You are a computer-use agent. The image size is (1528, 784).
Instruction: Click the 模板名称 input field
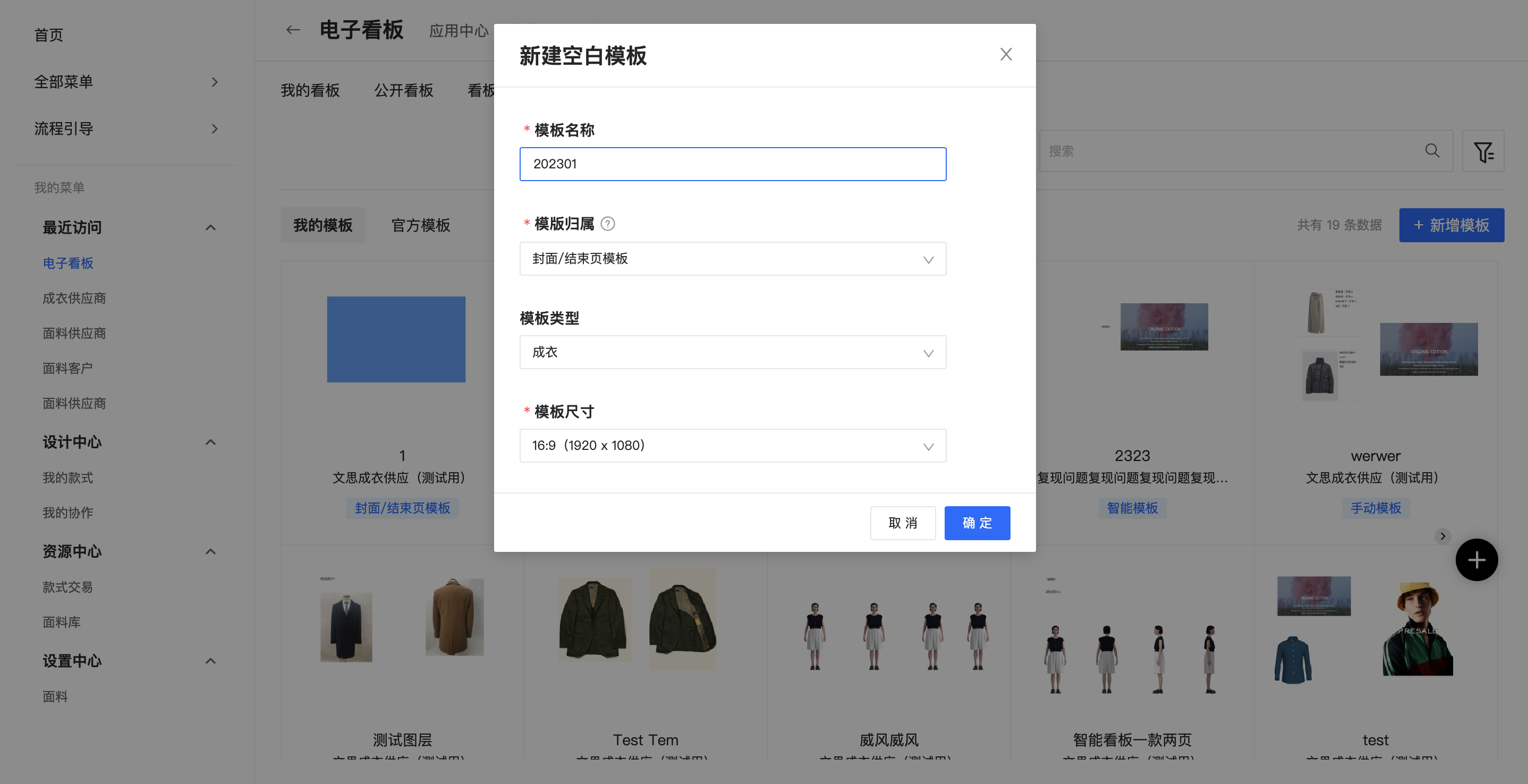point(733,164)
